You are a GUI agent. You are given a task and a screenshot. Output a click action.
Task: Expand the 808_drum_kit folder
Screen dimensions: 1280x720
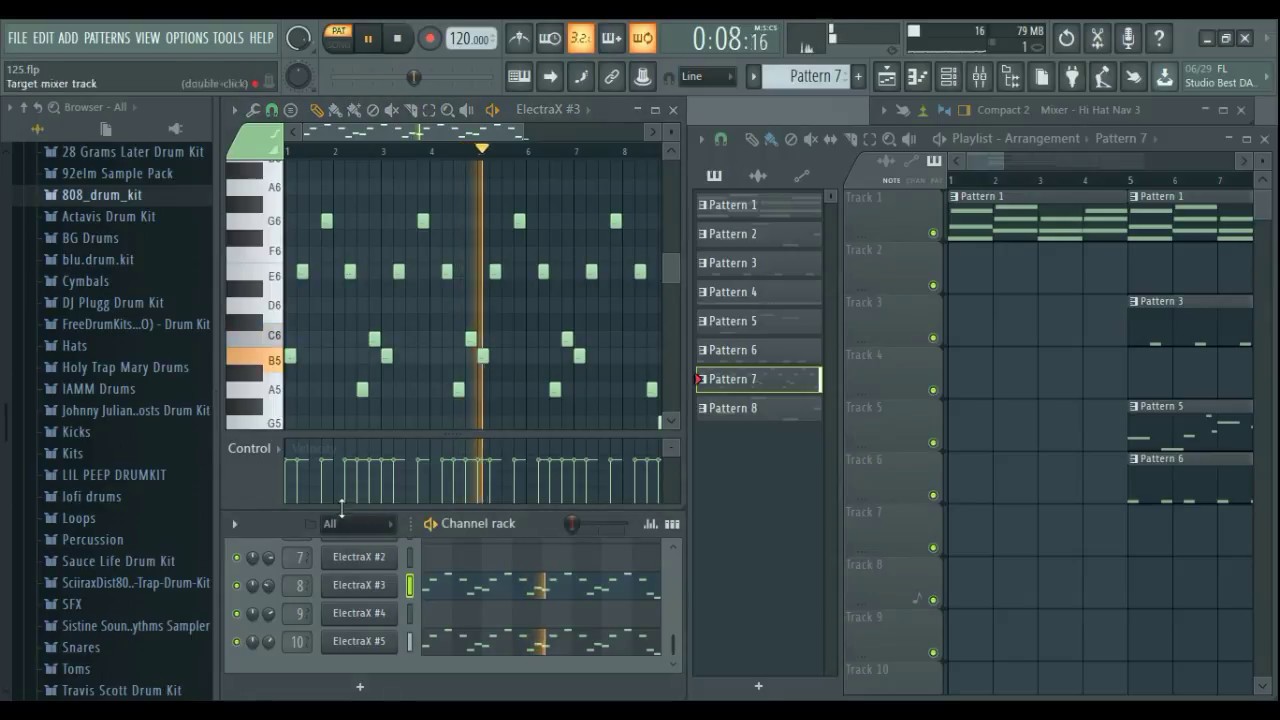pos(102,195)
